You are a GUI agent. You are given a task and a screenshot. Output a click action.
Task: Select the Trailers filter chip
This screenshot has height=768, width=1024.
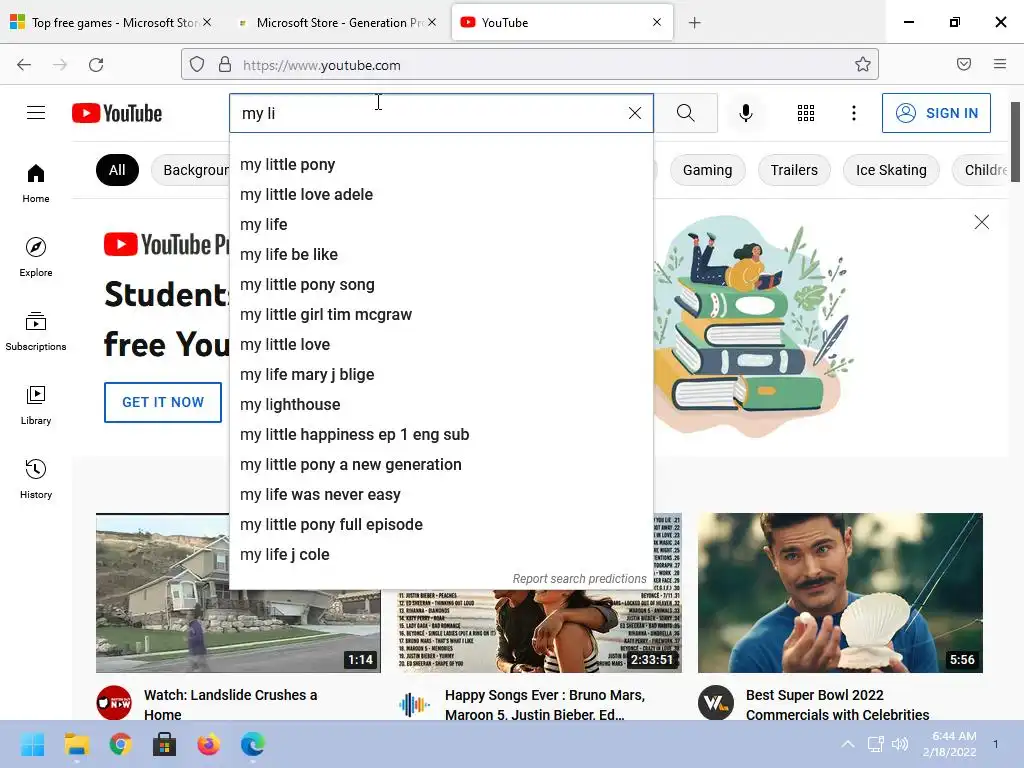point(794,170)
